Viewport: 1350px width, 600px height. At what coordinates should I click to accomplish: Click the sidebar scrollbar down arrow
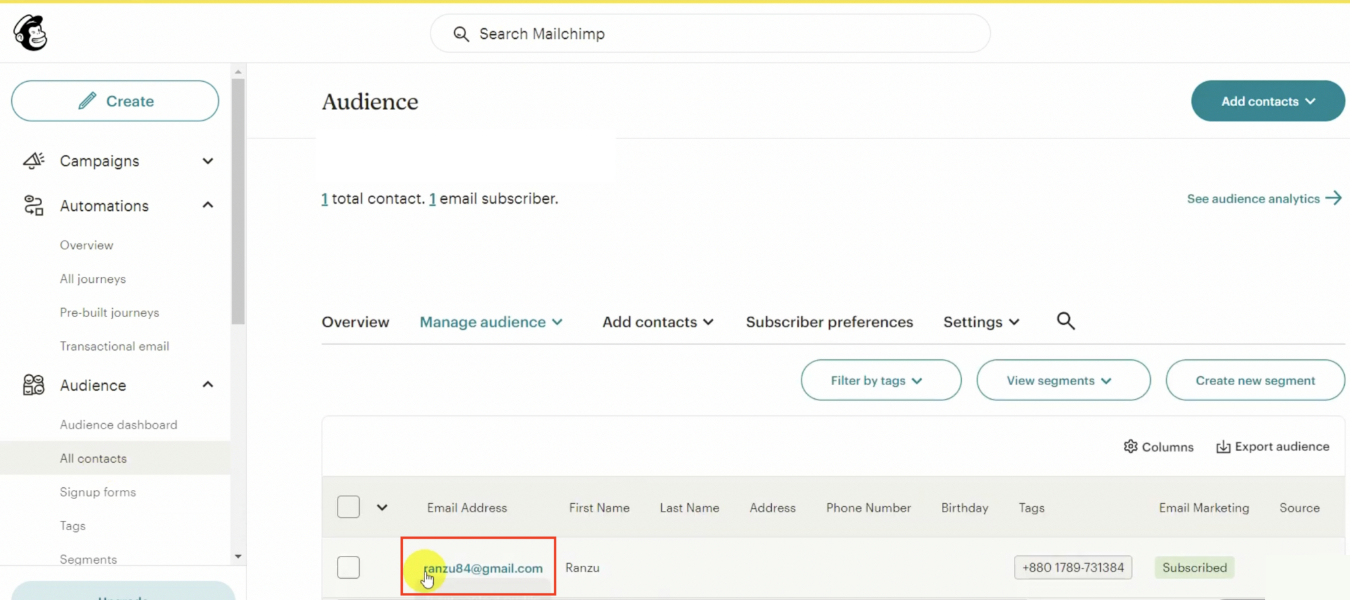(x=238, y=556)
